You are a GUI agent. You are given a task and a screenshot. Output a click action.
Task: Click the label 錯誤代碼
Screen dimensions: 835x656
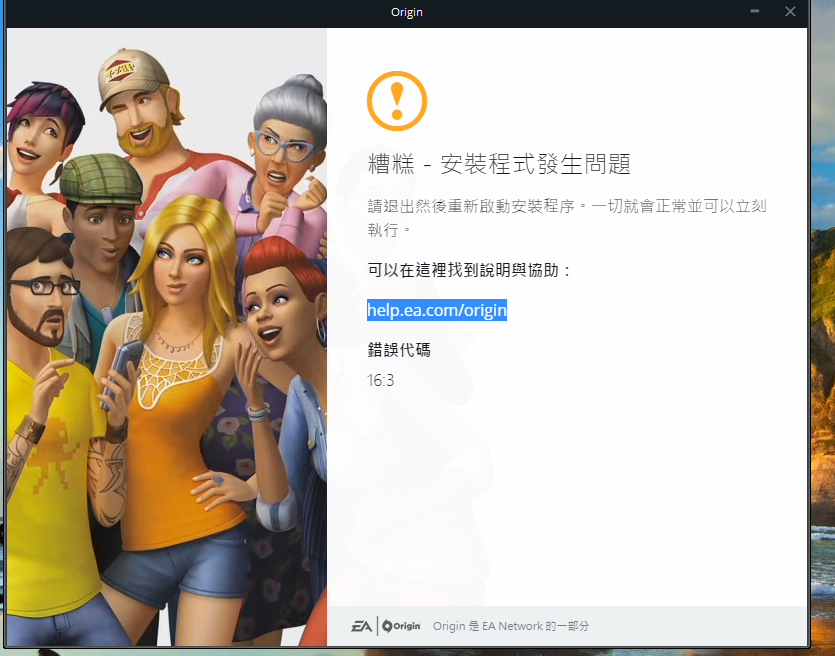(399, 350)
